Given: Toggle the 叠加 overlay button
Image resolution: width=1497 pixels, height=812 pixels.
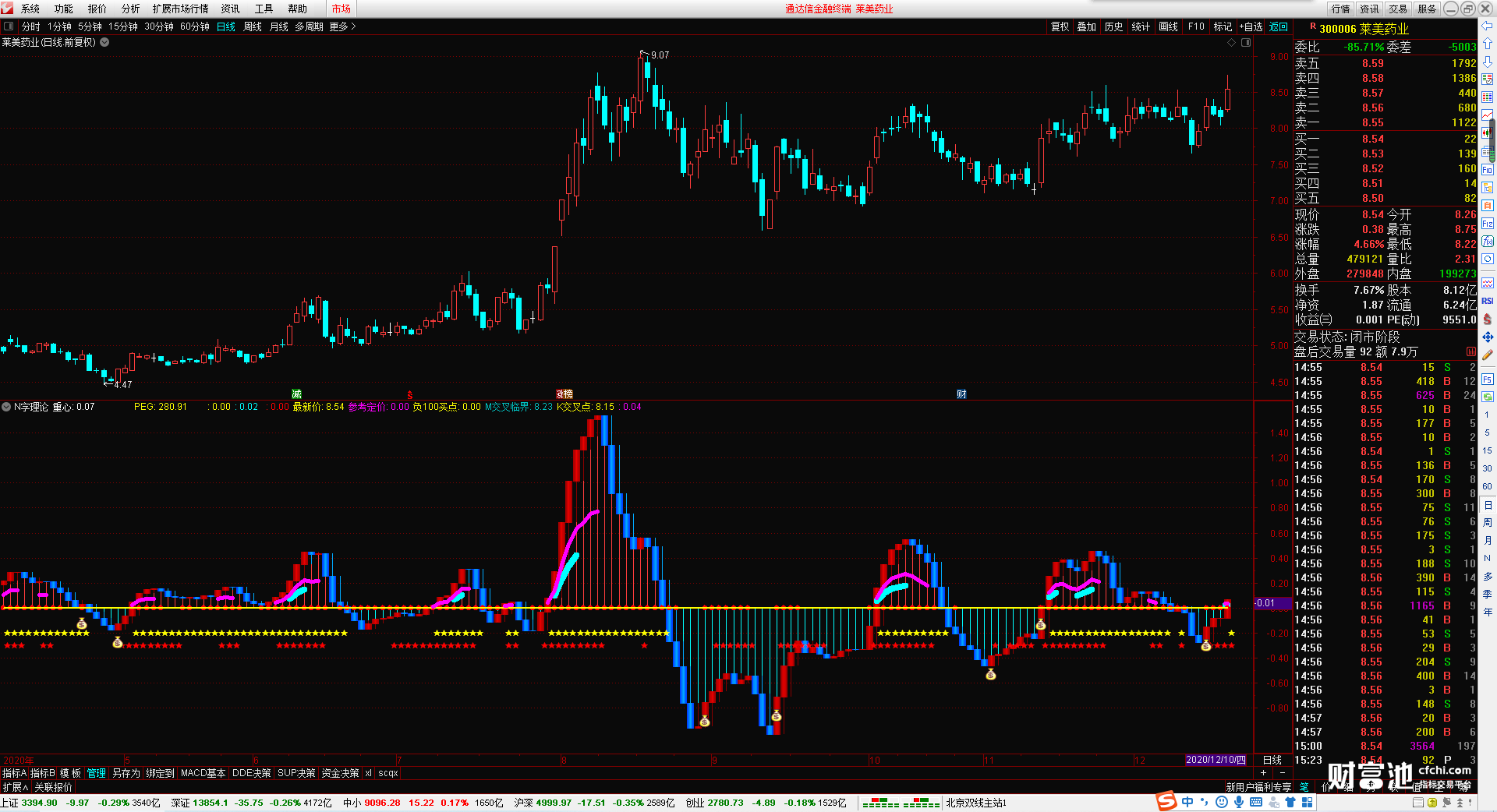Looking at the screenshot, I should click(1086, 26).
